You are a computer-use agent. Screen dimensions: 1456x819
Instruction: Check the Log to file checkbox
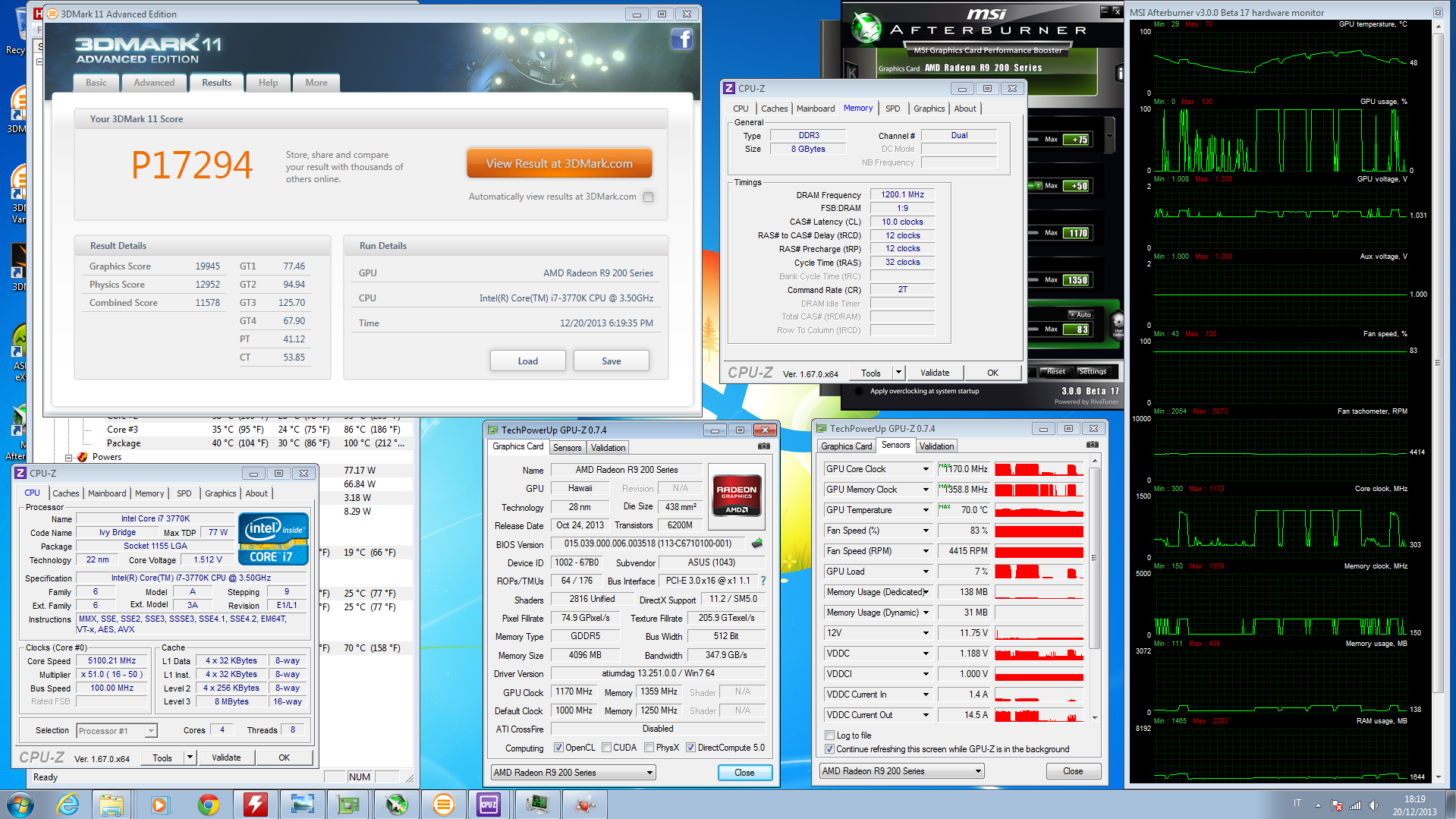click(x=829, y=736)
